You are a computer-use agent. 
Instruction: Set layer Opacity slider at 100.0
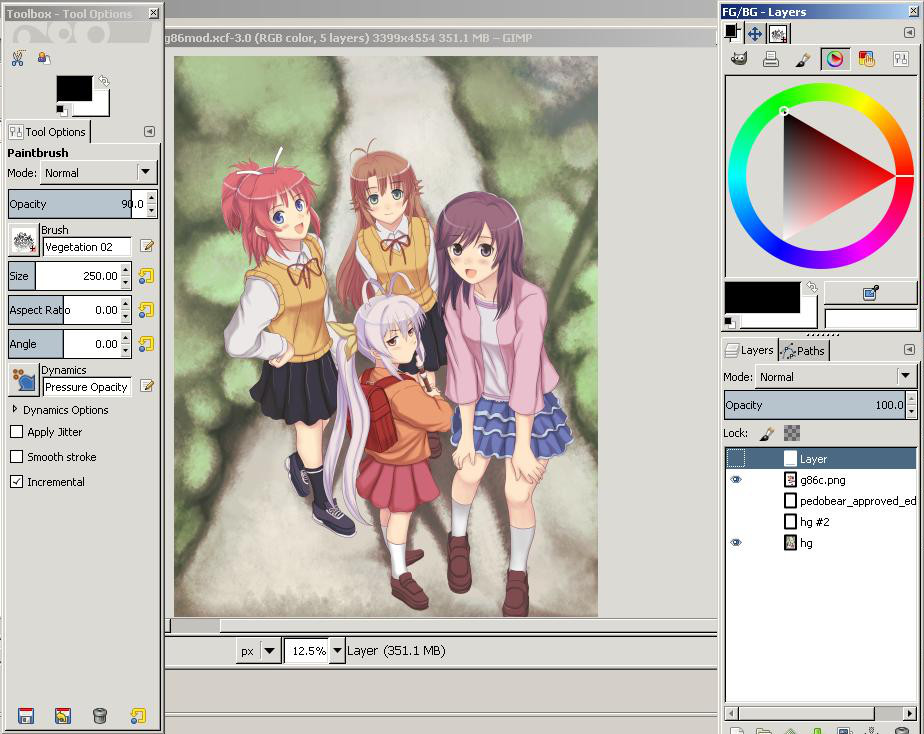pos(815,405)
